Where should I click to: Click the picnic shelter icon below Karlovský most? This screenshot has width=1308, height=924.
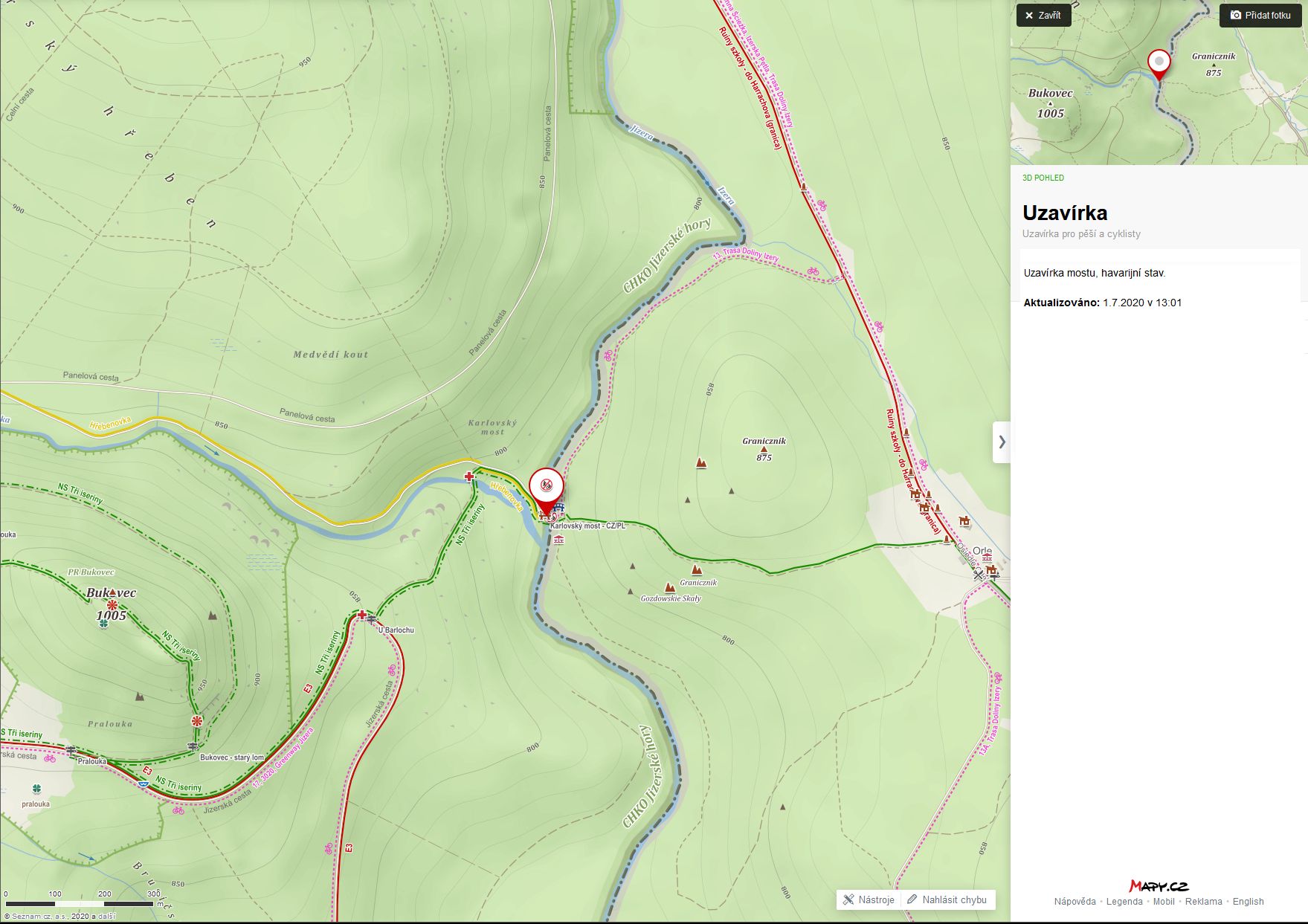click(x=558, y=540)
